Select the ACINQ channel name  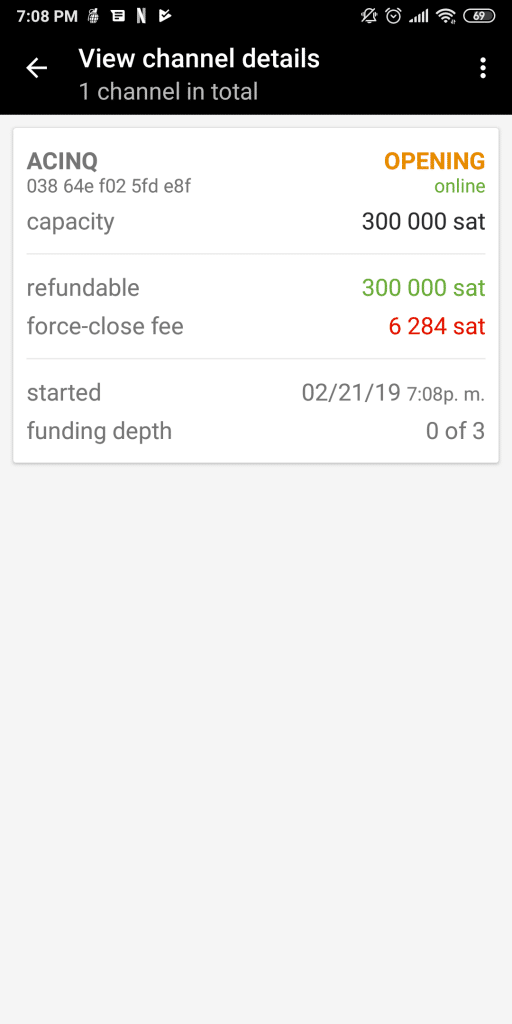point(62,161)
